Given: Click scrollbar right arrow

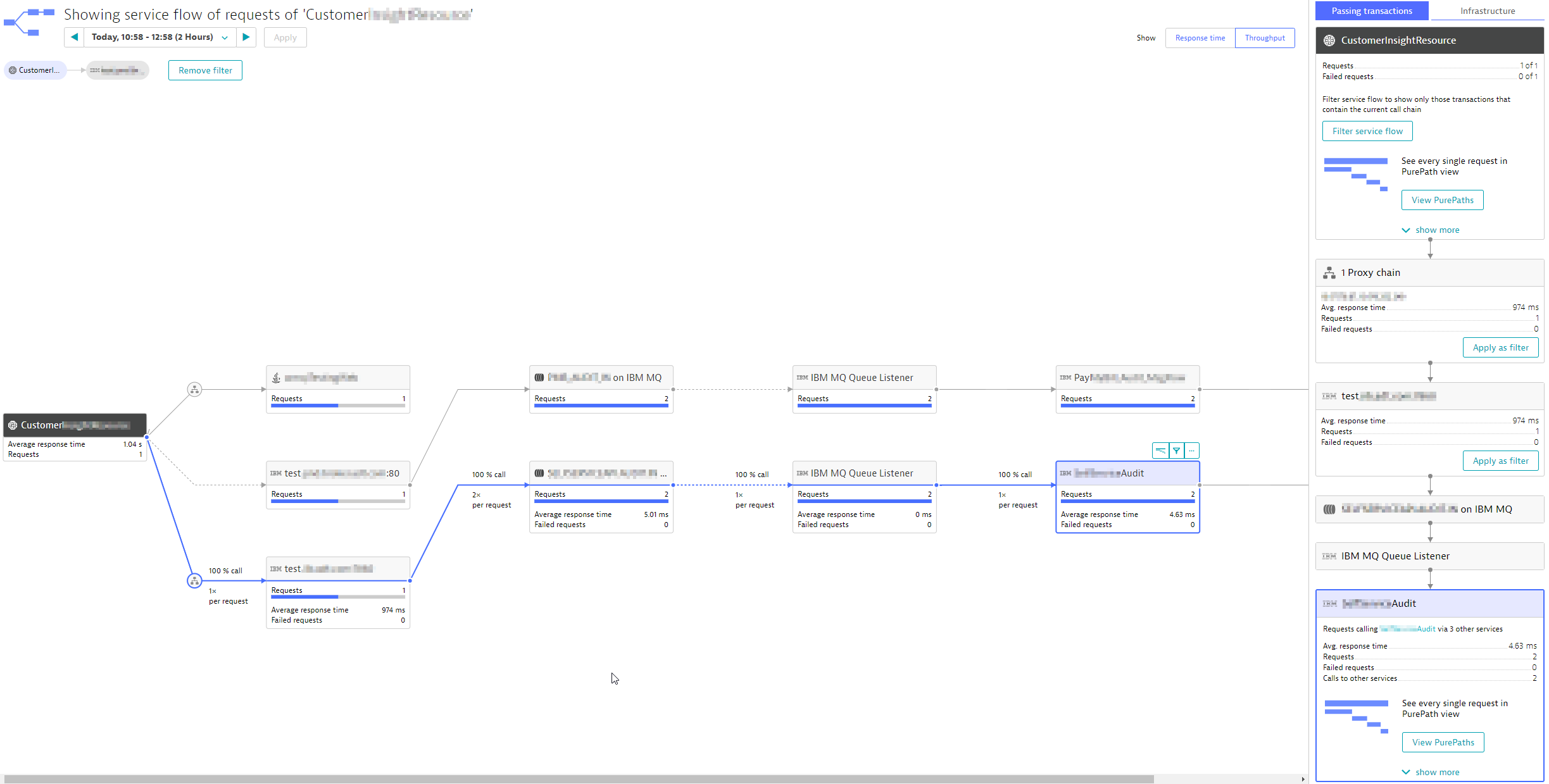Looking at the screenshot, I should tap(1303, 779).
